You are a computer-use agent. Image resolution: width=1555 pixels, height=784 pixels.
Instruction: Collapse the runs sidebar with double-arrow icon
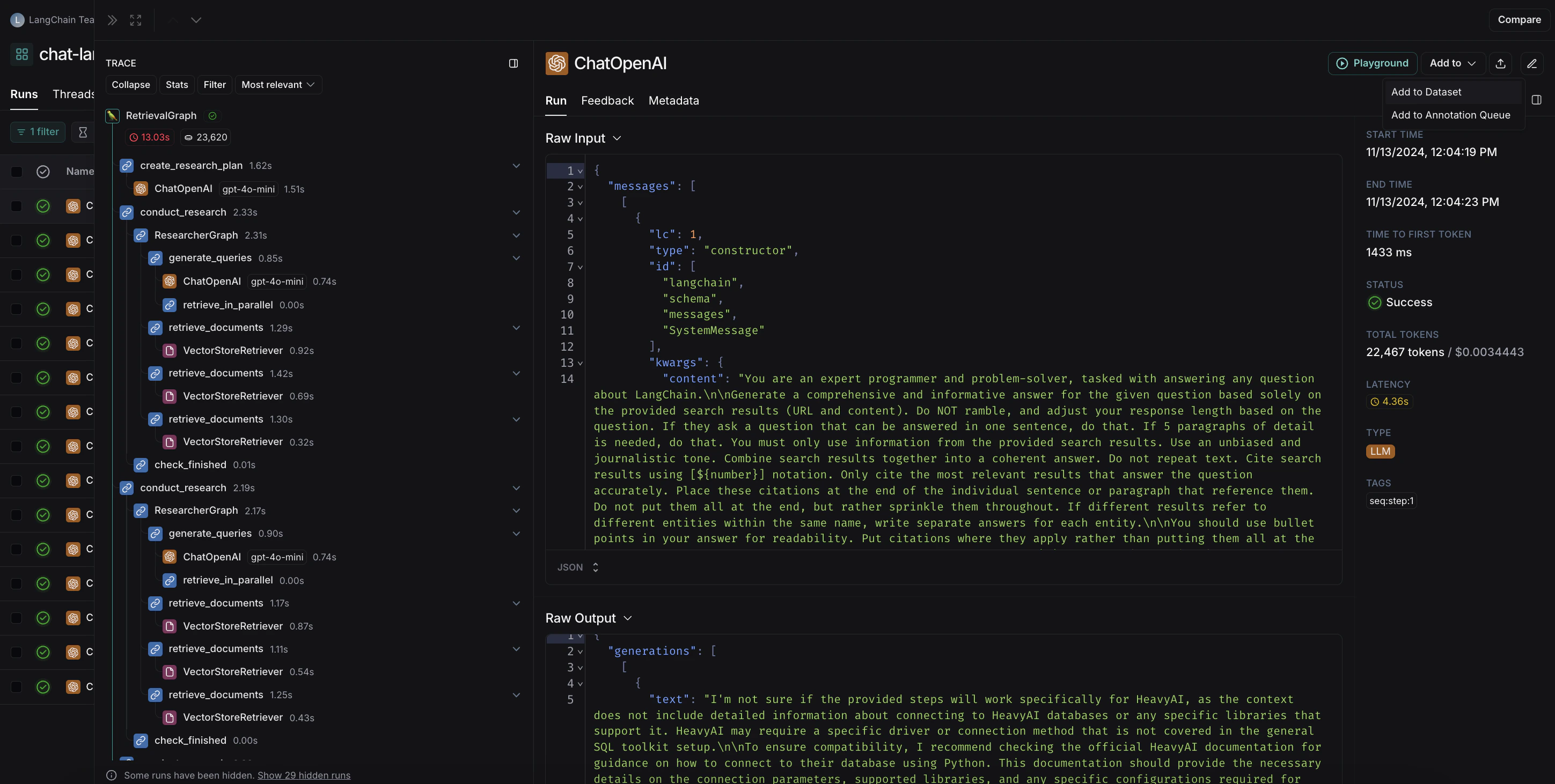coord(112,20)
